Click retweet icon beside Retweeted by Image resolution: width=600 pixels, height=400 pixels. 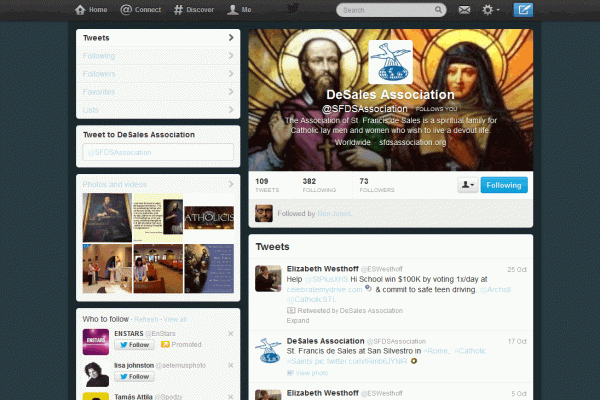tap(291, 310)
